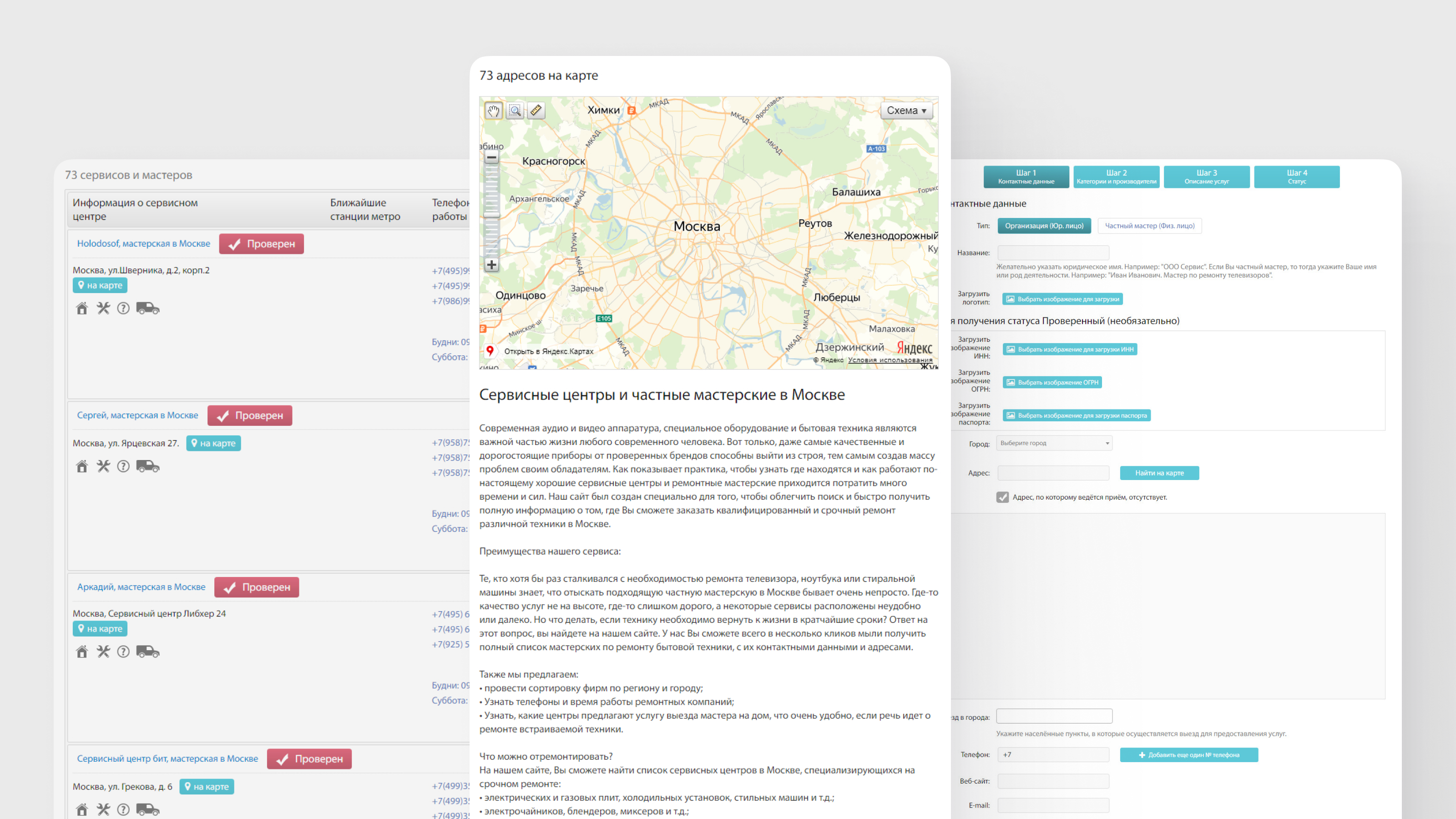This screenshot has height=819, width=1456.
Task: Select type Организация (Юр. лицо)
Action: [1044, 226]
